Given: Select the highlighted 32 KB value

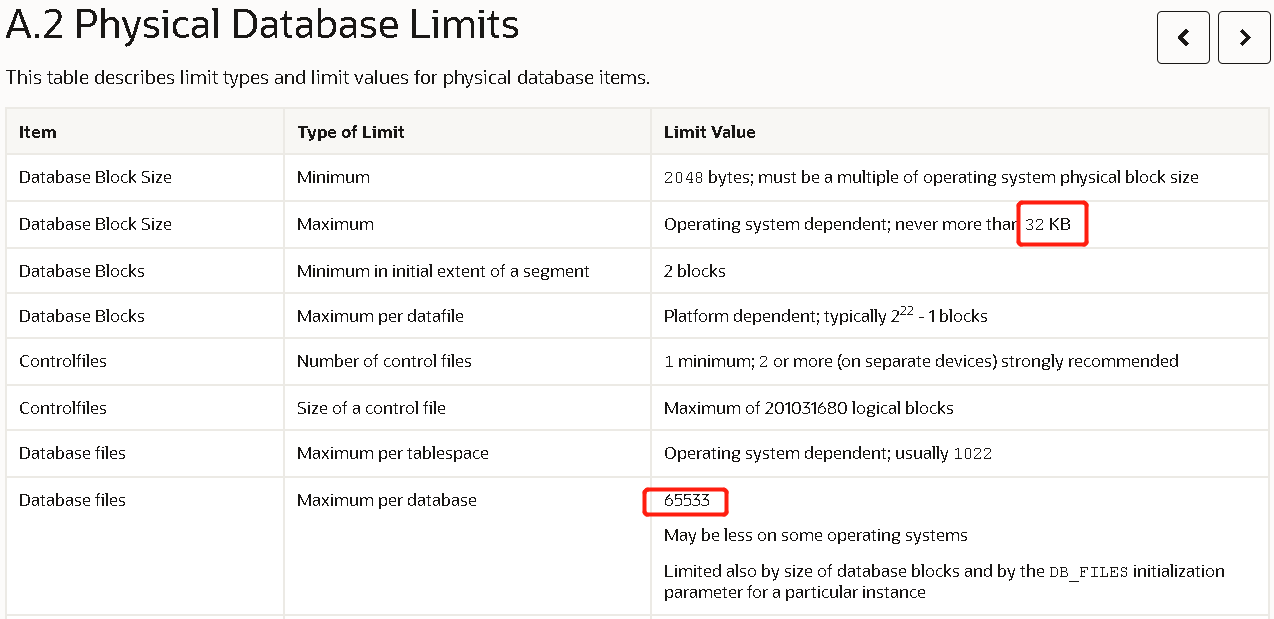Looking at the screenshot, I should click(1048, 225).
